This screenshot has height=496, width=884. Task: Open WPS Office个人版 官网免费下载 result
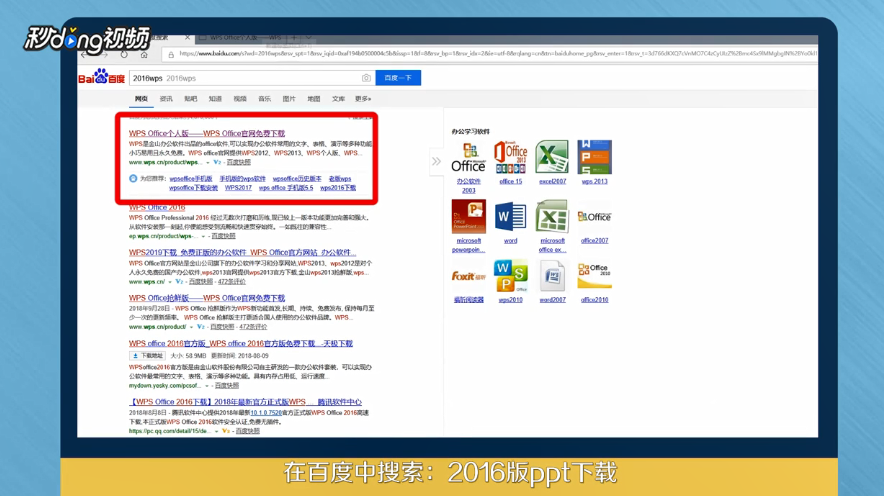point(207,134)
